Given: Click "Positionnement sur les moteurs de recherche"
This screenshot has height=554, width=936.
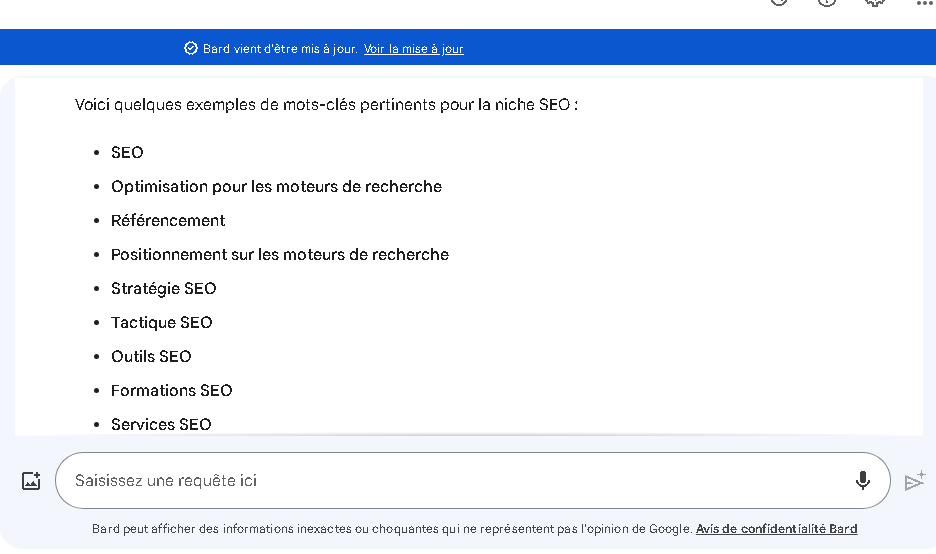Looking at the screenshot, I should [280, 255].
